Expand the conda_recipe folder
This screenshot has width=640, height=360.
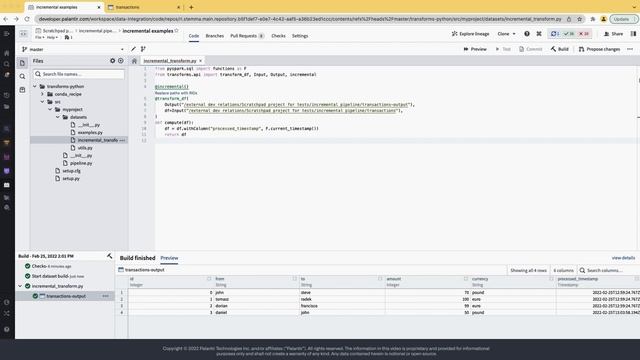42,94
